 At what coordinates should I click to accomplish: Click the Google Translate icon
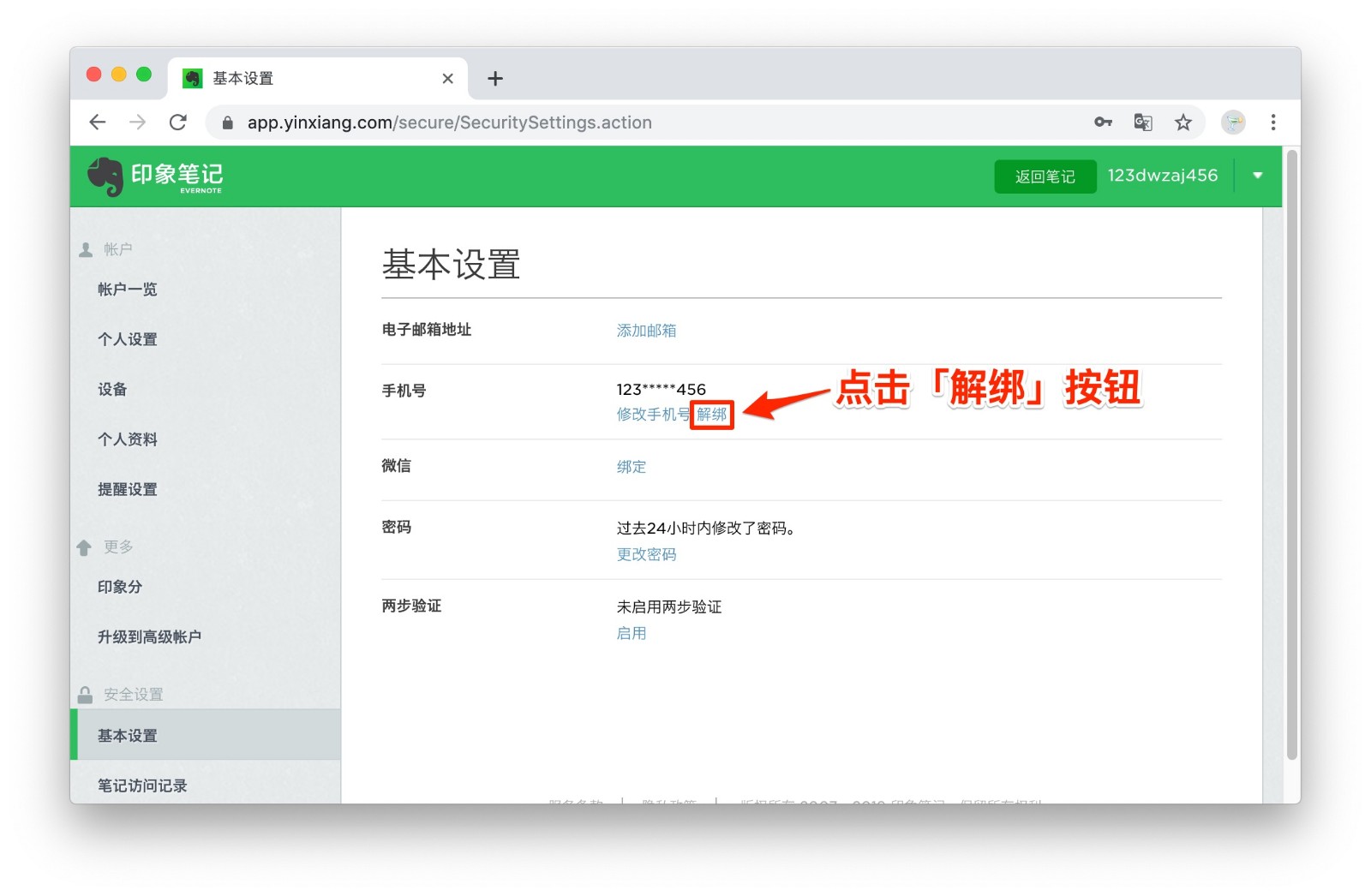pos(1143,122)
